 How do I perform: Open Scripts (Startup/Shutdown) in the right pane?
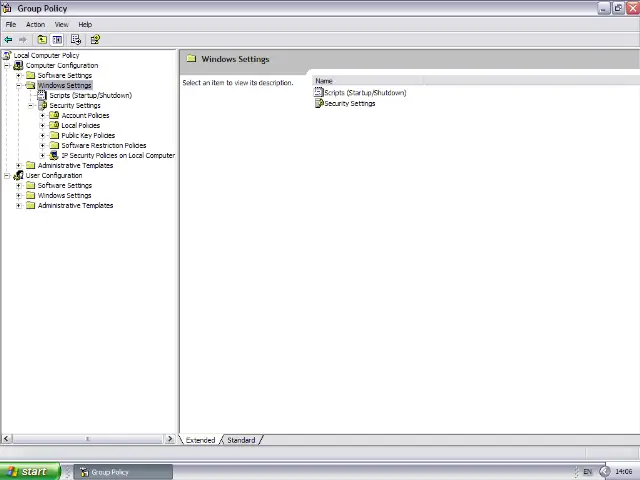click(364, 93)
